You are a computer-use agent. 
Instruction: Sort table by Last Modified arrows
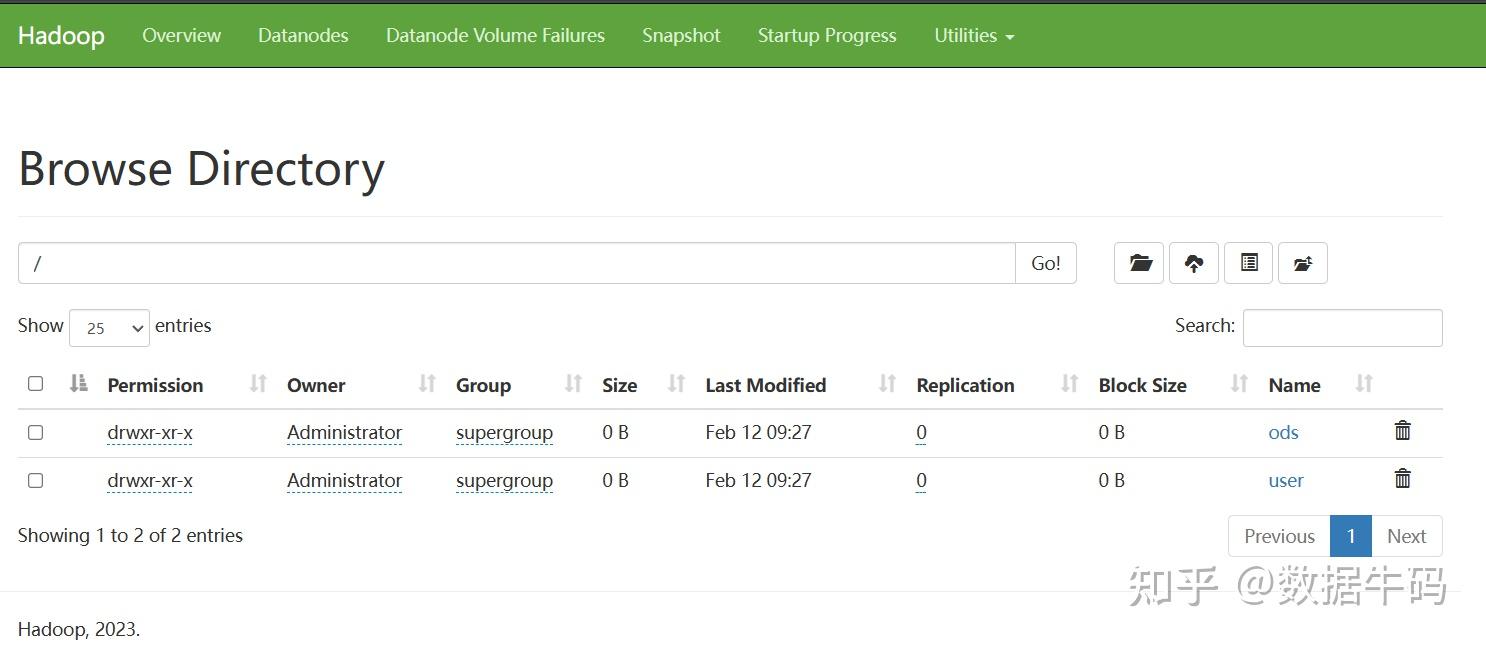click(887, 384)
